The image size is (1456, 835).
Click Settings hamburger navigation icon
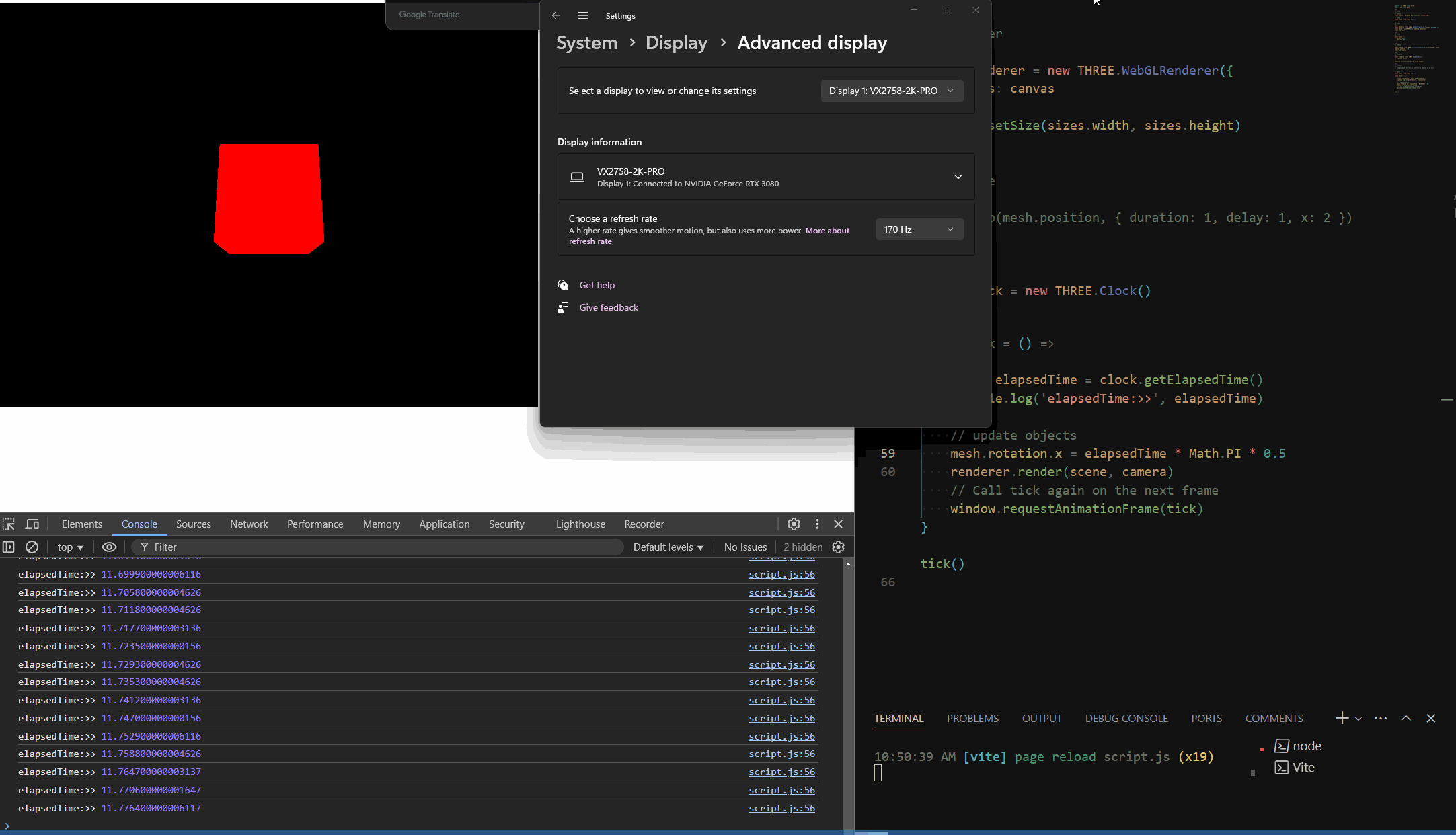click(583, 15)
